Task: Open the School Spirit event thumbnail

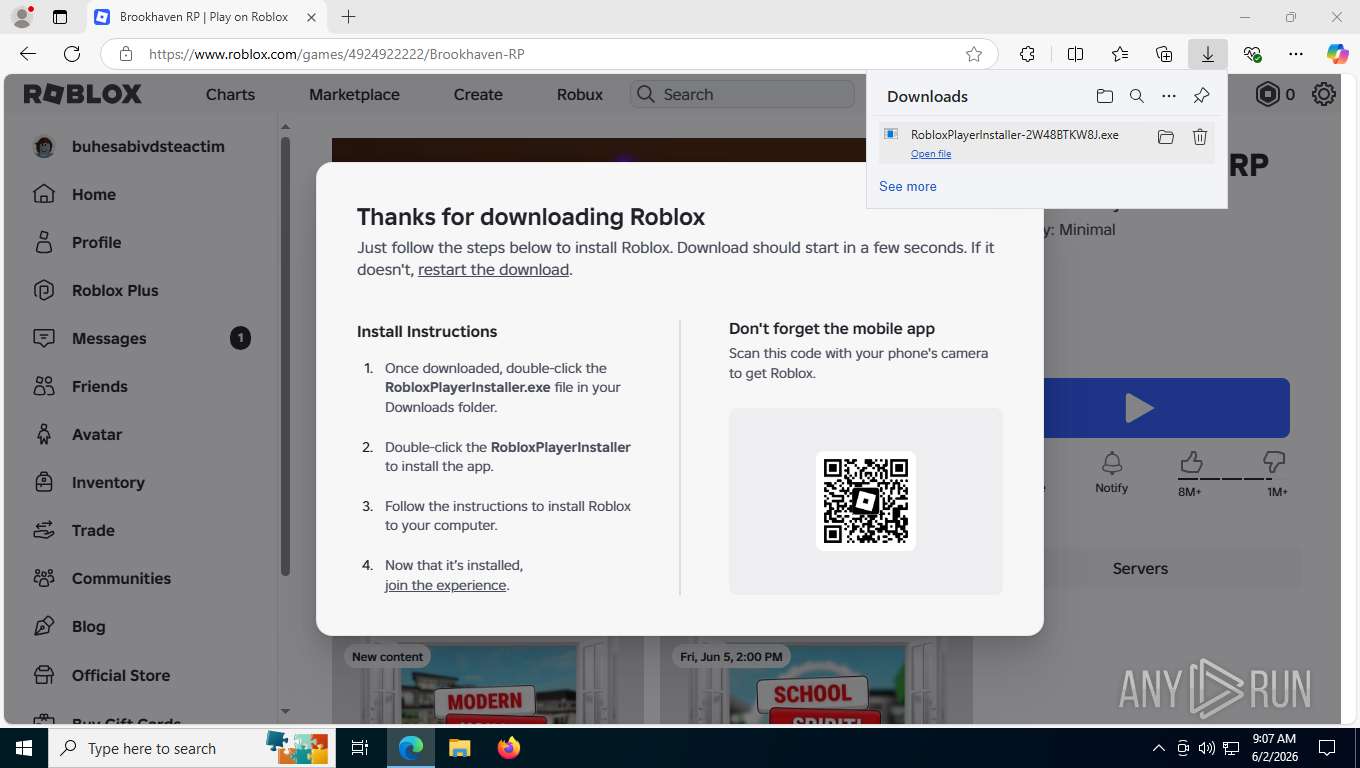Action: (x=814, y=682)
